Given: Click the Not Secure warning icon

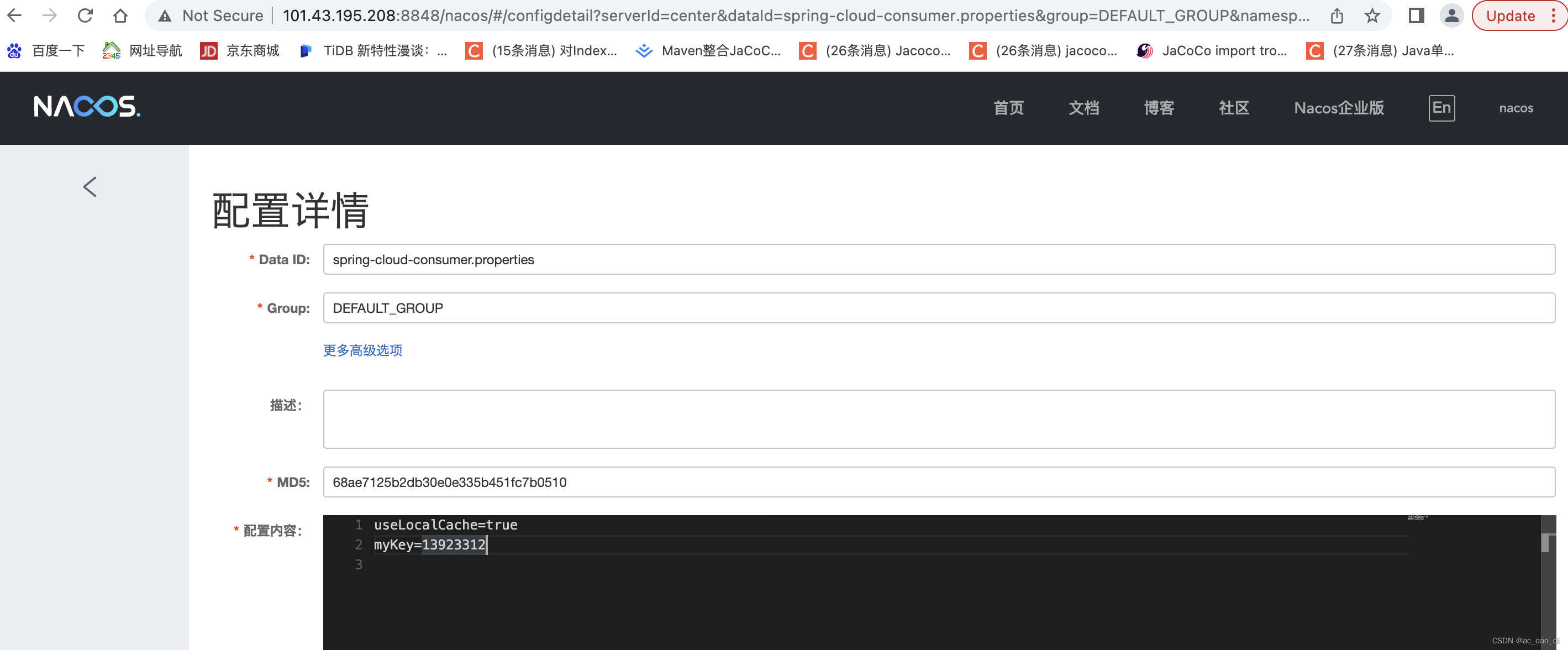Looking at the screenshot, I should tap(165, 16).
